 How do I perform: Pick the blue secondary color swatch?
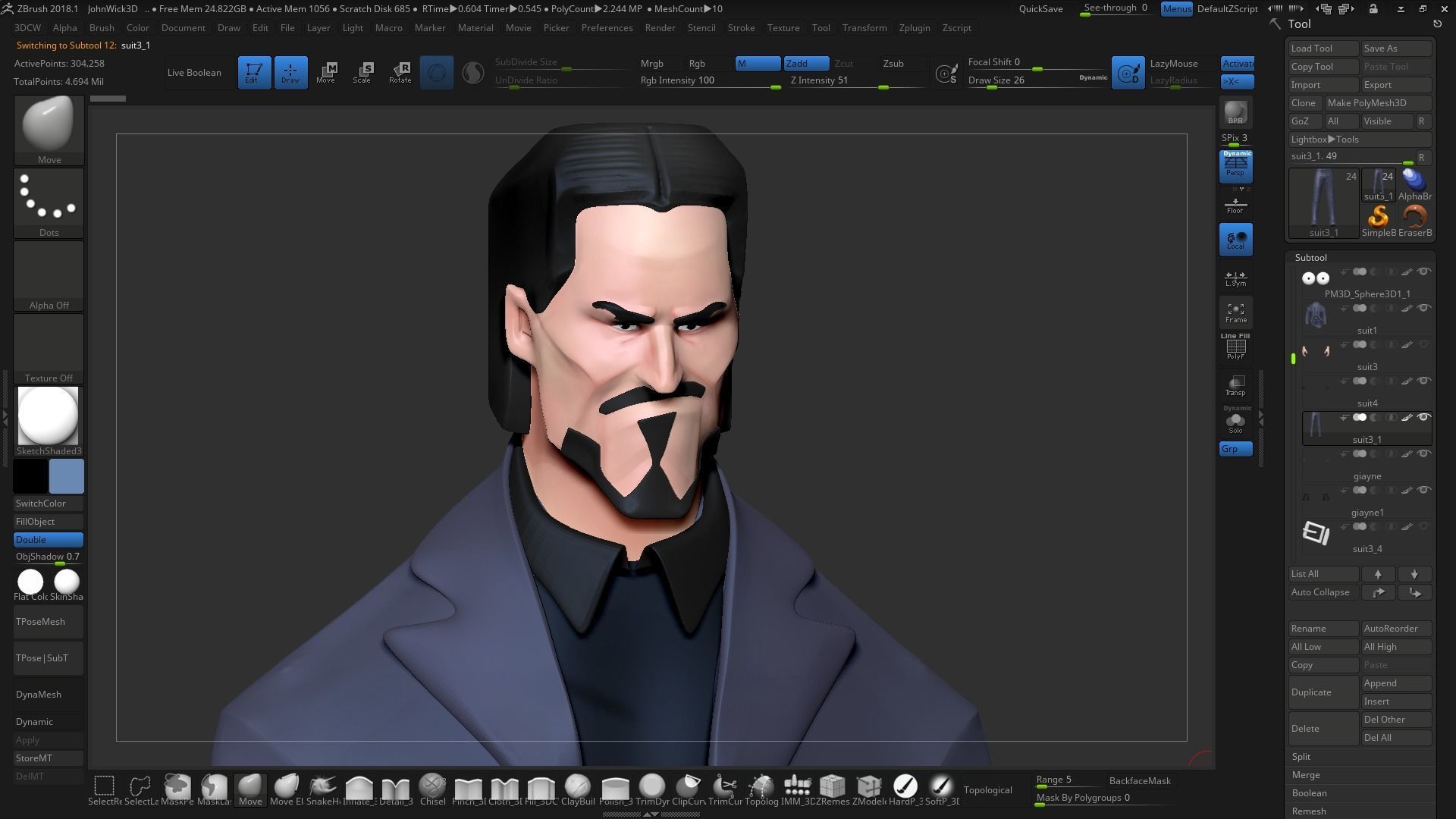[67, 476]
